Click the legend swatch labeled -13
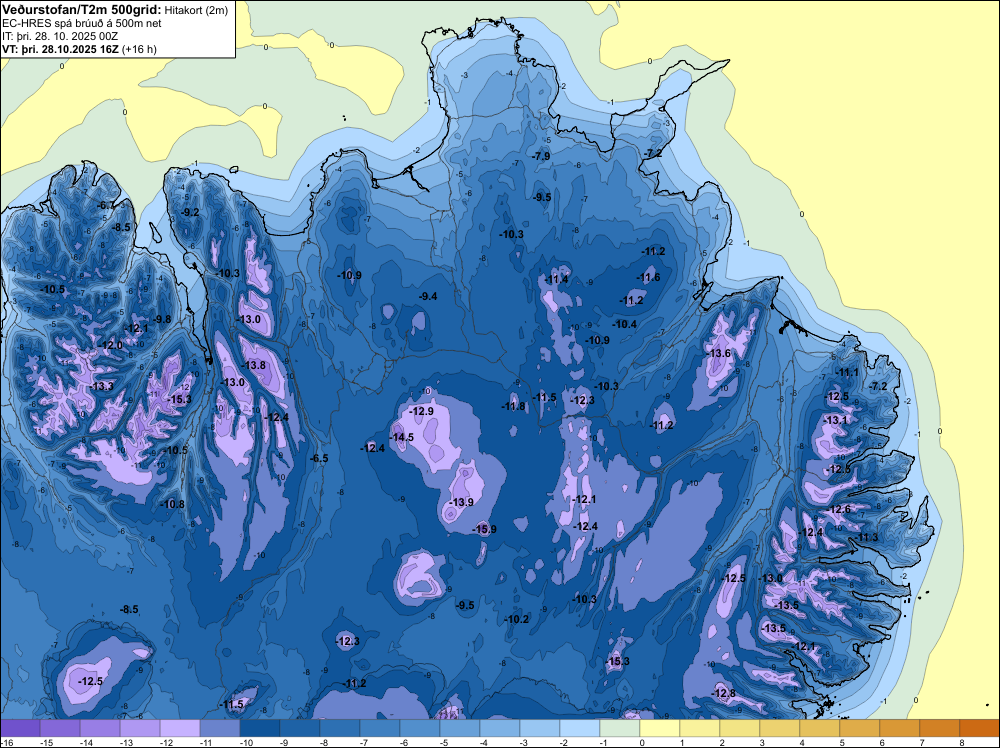 pos(140,728)
